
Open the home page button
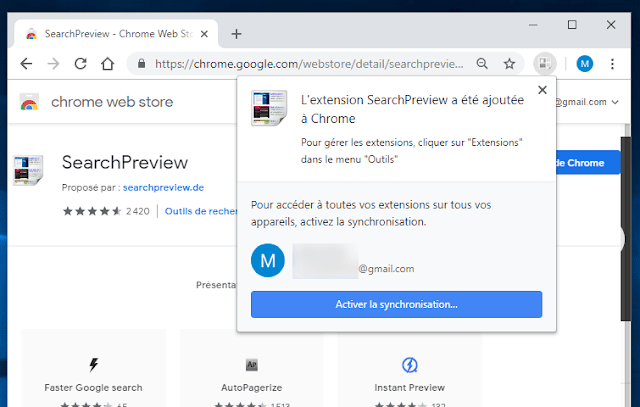tap(108, 64)
